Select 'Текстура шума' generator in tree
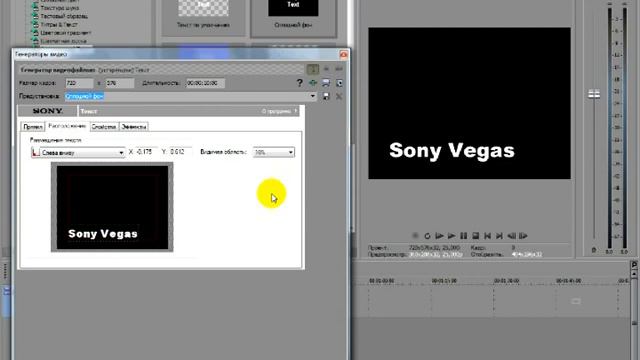640x360 pixels. click(x=60, y=8)
